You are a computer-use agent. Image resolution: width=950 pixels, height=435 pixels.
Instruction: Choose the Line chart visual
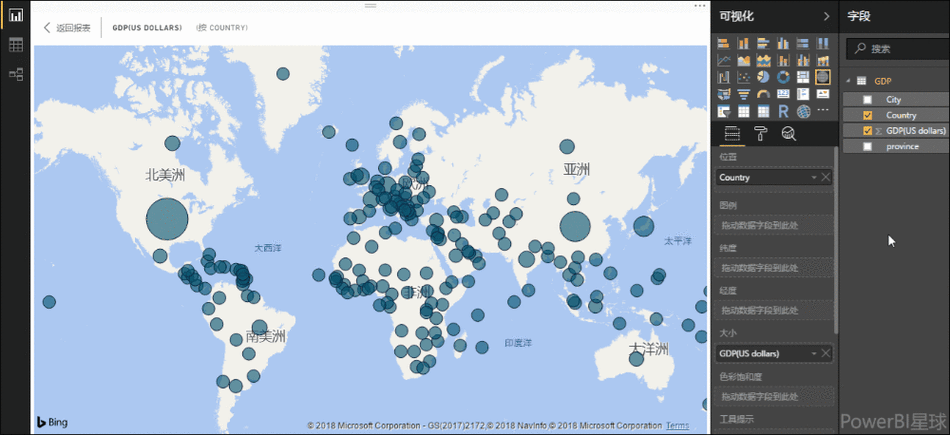click(x=723, y=61)
